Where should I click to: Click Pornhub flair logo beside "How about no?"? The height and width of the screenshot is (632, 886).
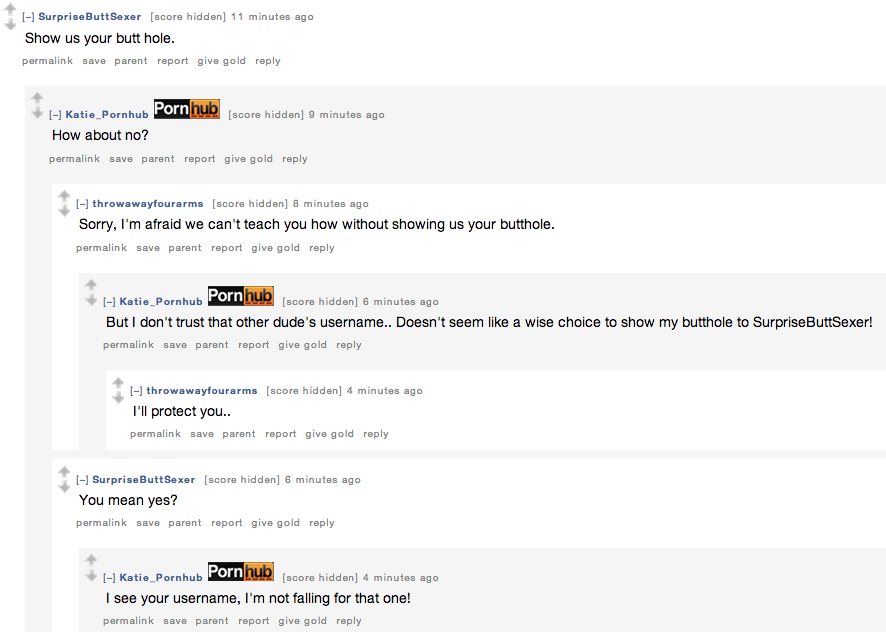(186, 109)
